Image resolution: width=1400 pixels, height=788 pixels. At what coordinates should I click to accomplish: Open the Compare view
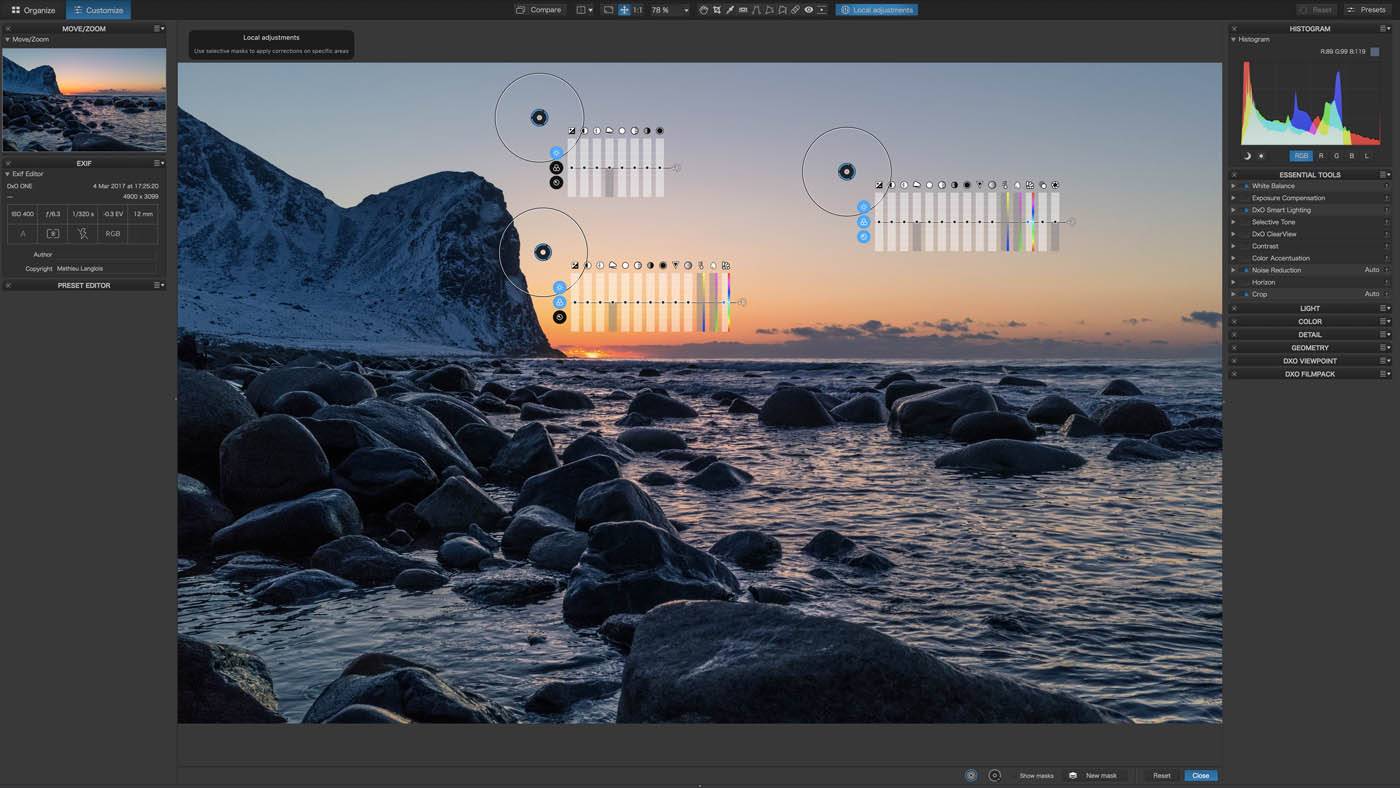[538, 9]
